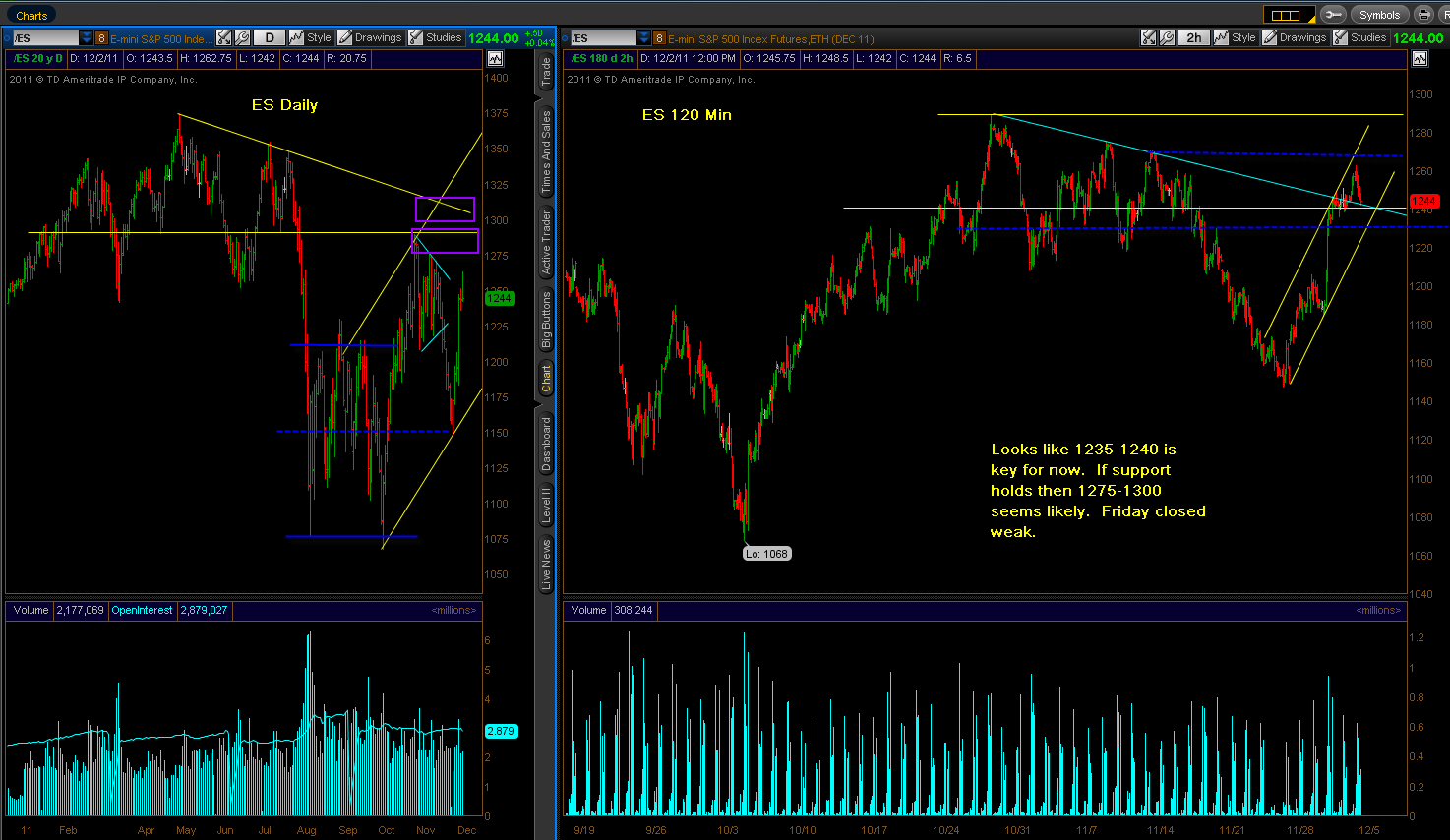Open the Drawings menu on left chart
The width and height of the screenshot is (1450, 840).
coord(370,38)
